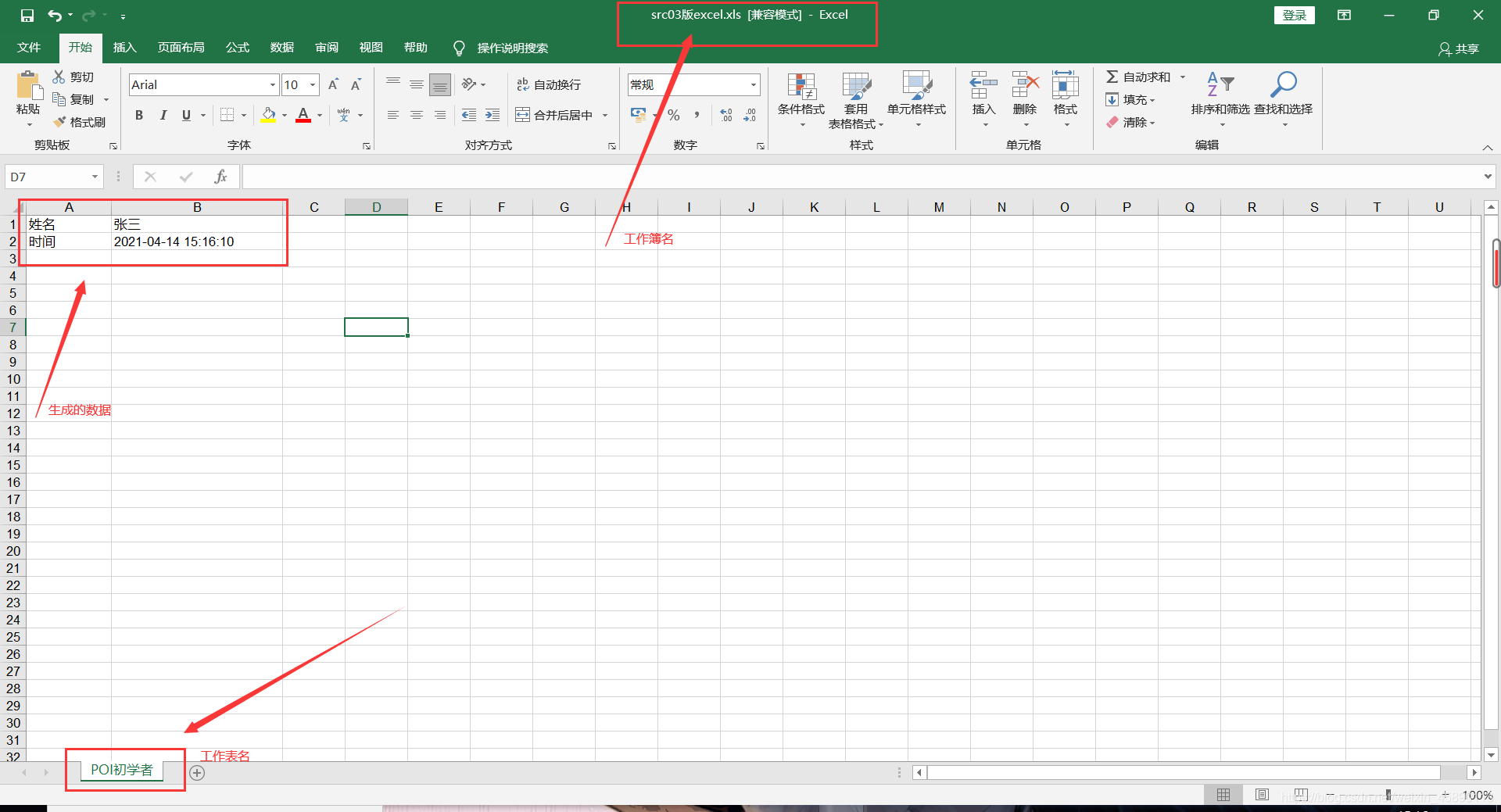This screenshot has width=1501, height=812.
Task: Click AutoSum (自动求和)
Action: tap(1138, 77)
